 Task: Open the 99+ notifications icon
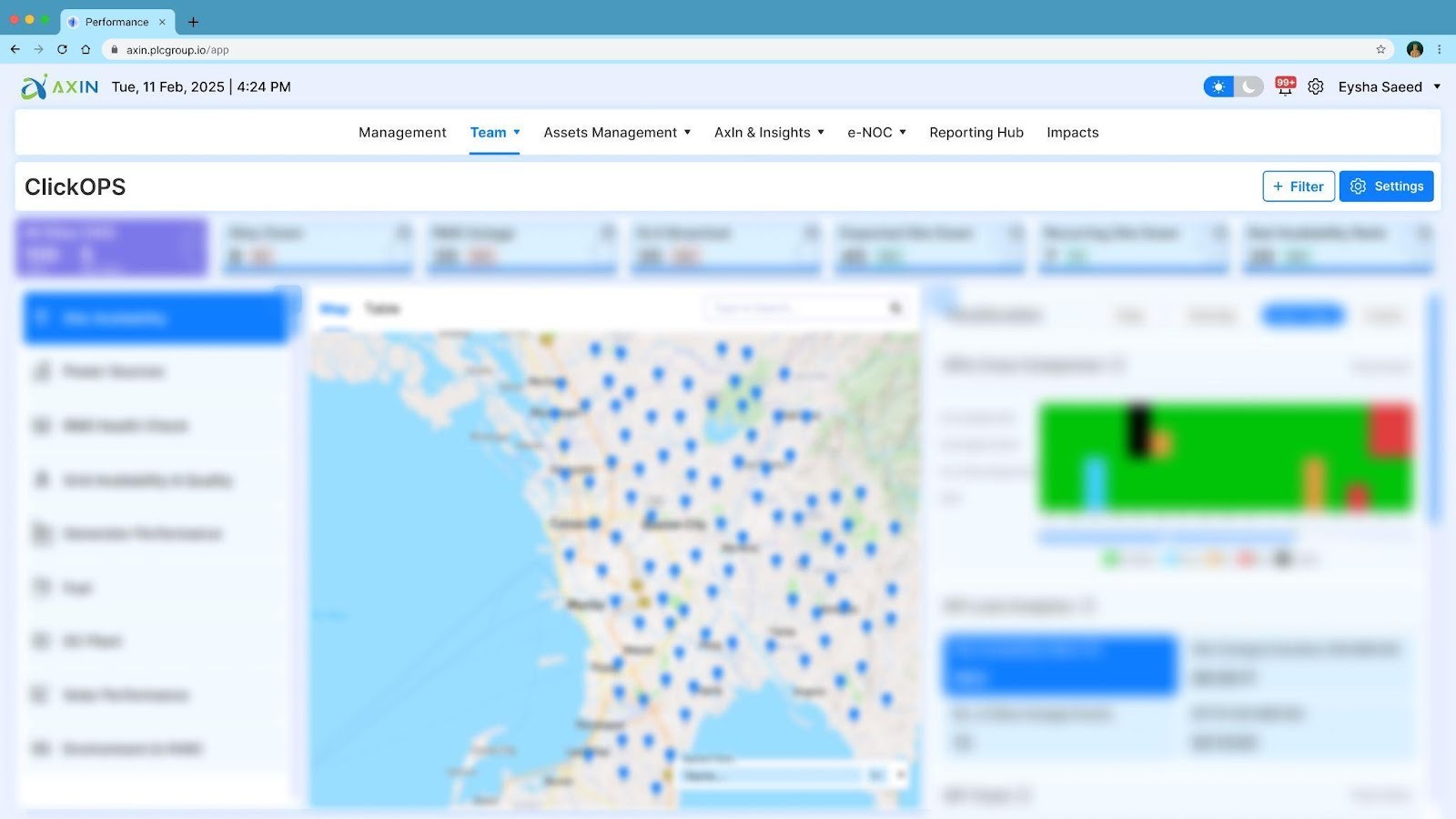coord(1285,86)
